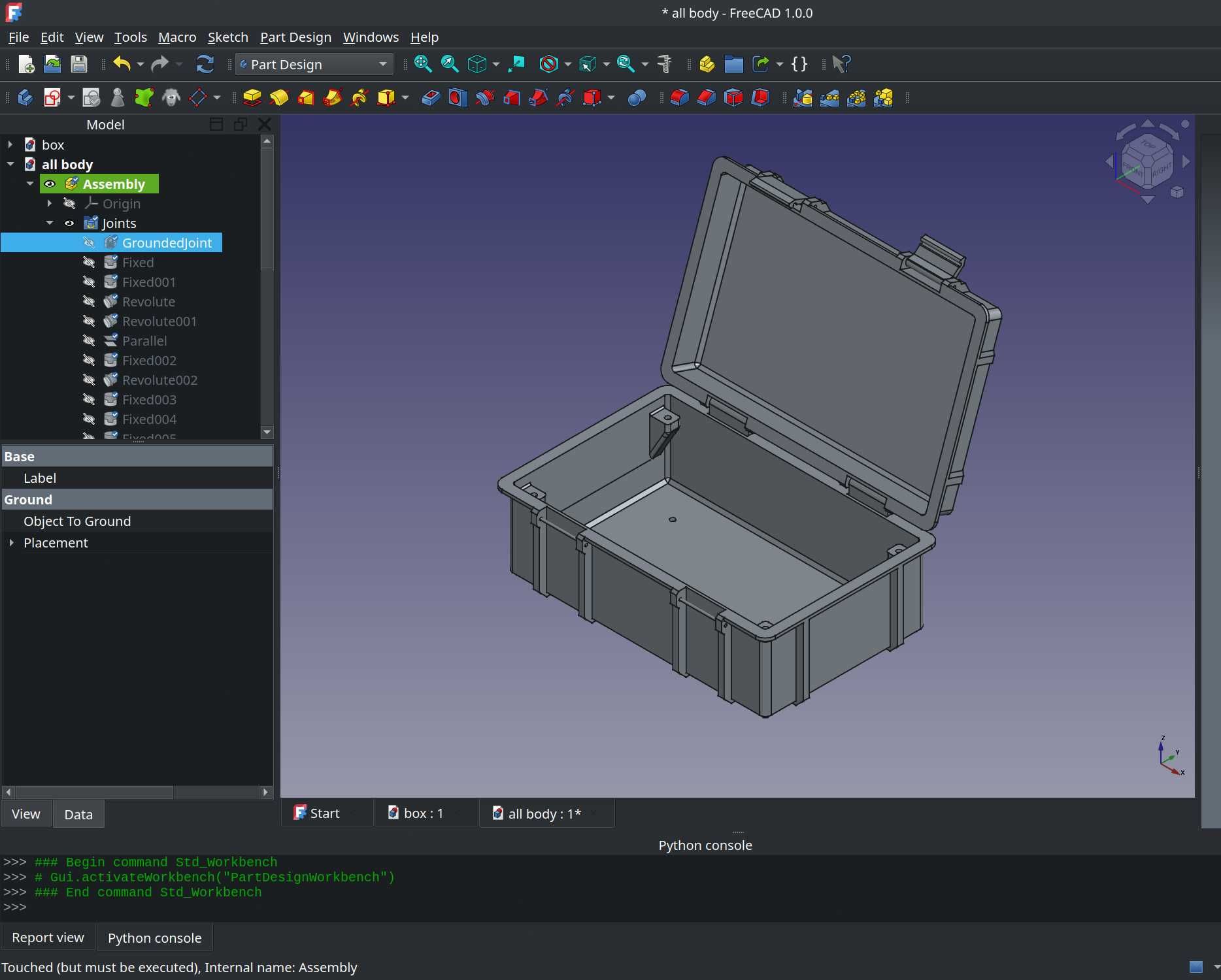Click the What's This help icon
This screenshot has height=980, width=1221.
pos(842,64)
